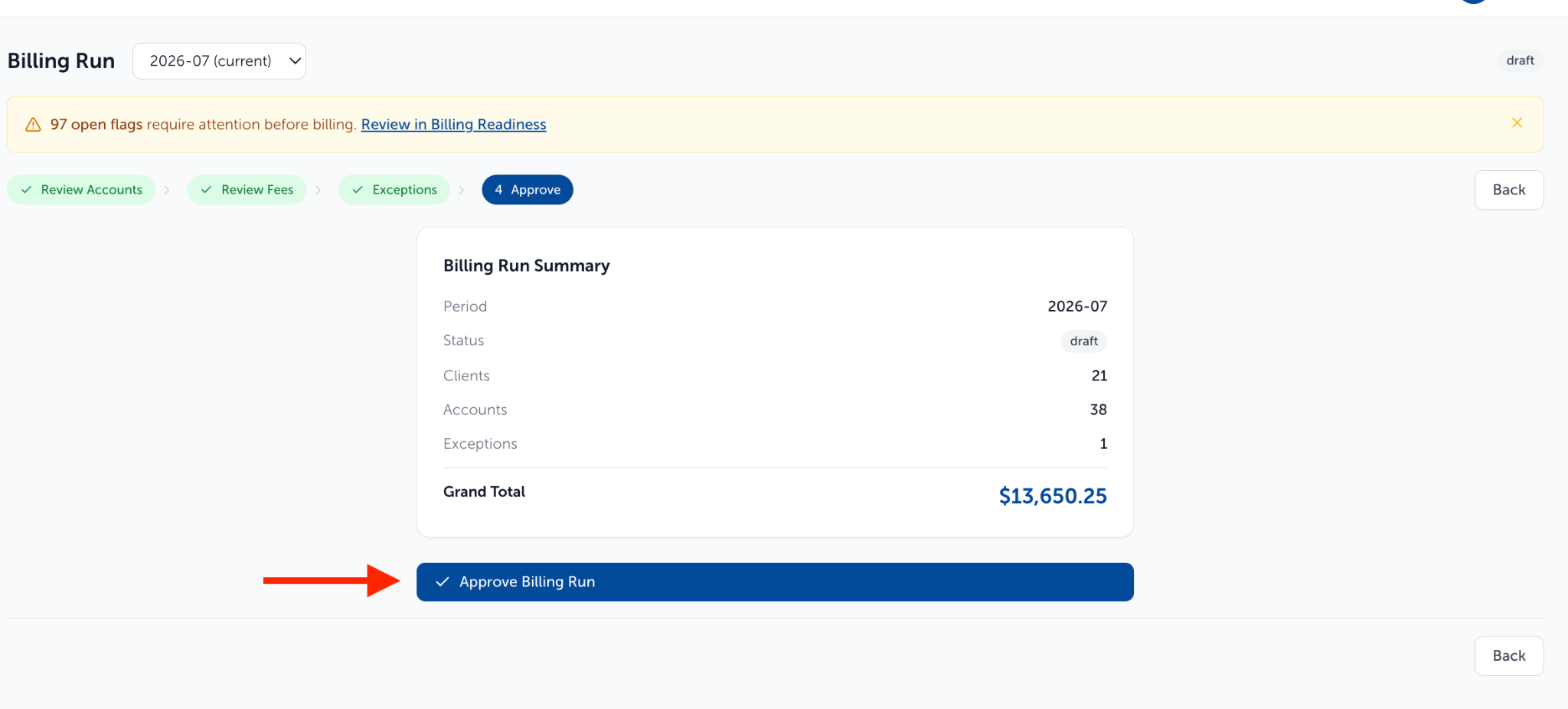Click chevron separator after Exceptions
Screen dimensions: 1568x709
pyautogui.click(x=462, y=190)
